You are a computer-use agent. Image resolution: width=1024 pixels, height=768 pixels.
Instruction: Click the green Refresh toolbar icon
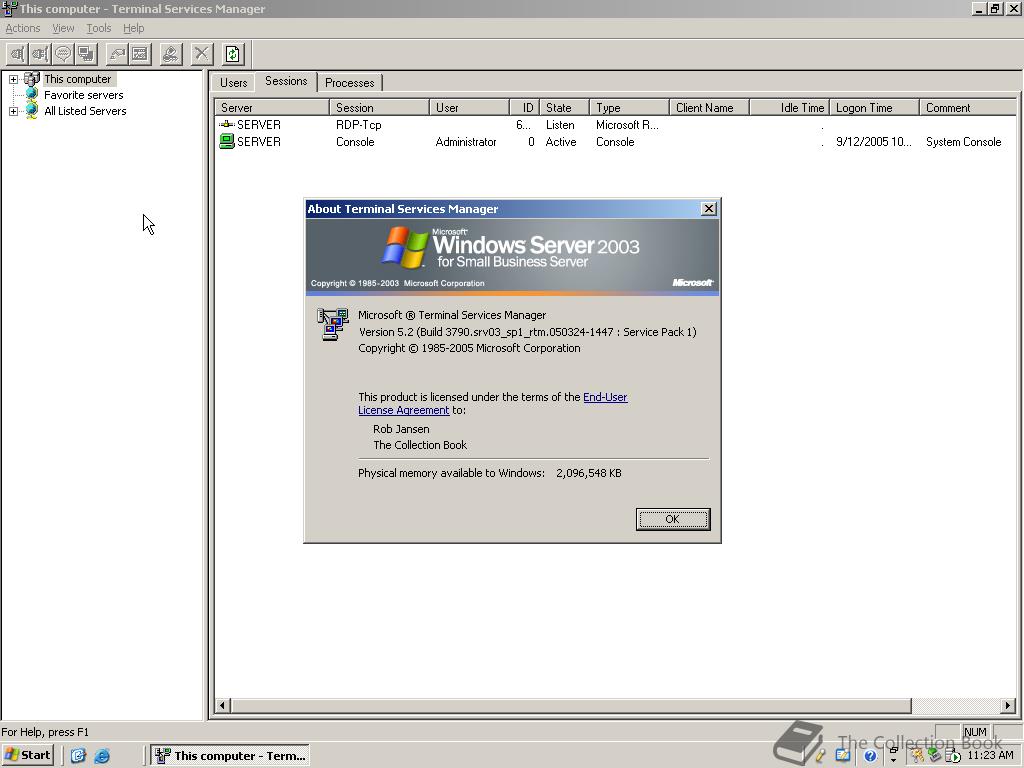point(233,54)
